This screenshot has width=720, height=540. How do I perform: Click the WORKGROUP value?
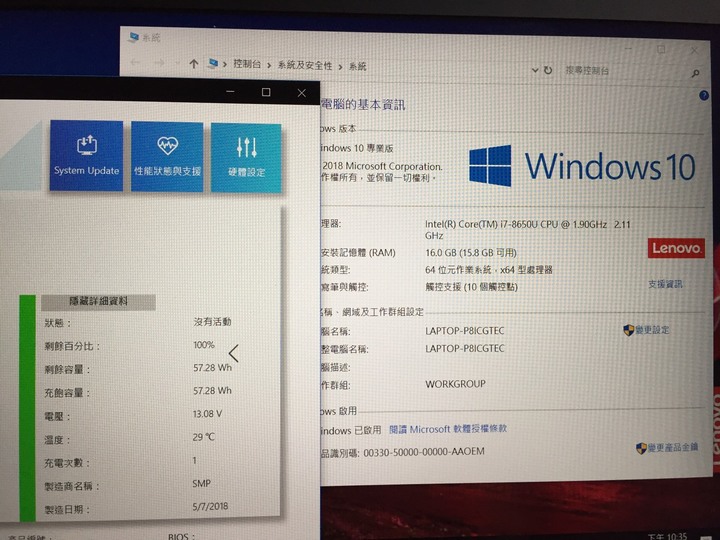(455, 384)
